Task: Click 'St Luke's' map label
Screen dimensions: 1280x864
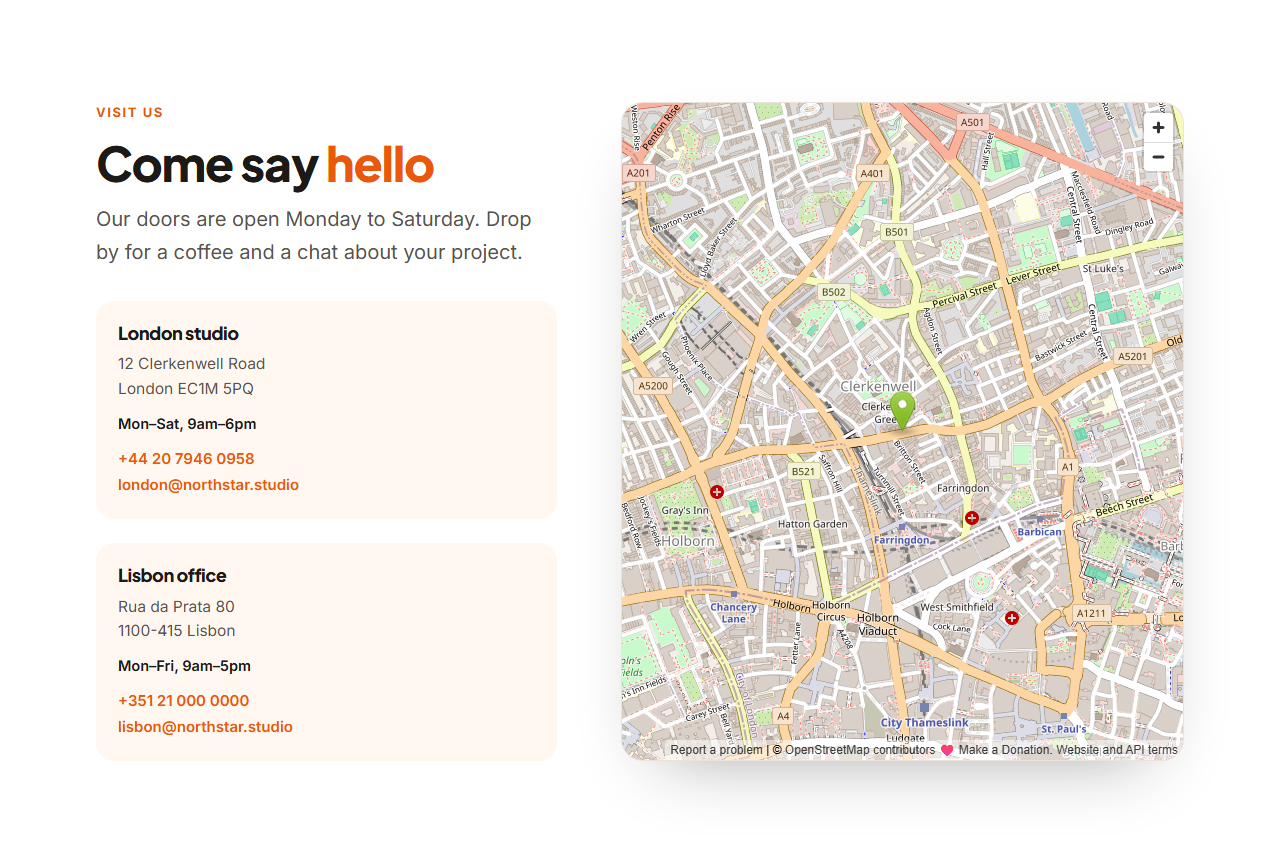Action: [1103, 269]
